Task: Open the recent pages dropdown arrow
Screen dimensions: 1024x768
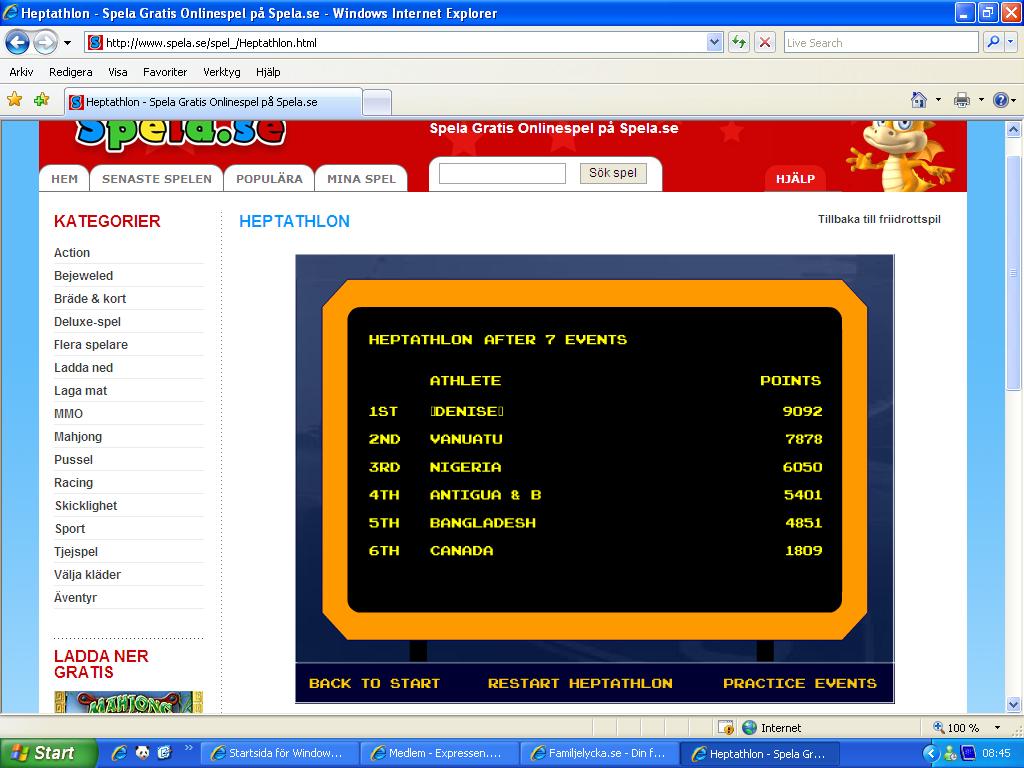Action: 68,43
